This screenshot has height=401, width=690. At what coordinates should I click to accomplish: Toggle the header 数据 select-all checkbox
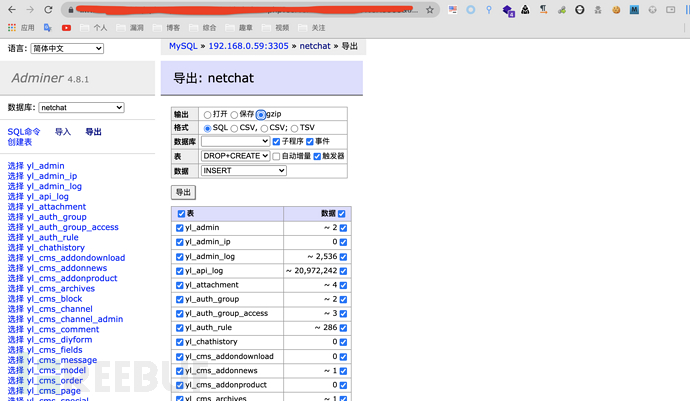342,214
